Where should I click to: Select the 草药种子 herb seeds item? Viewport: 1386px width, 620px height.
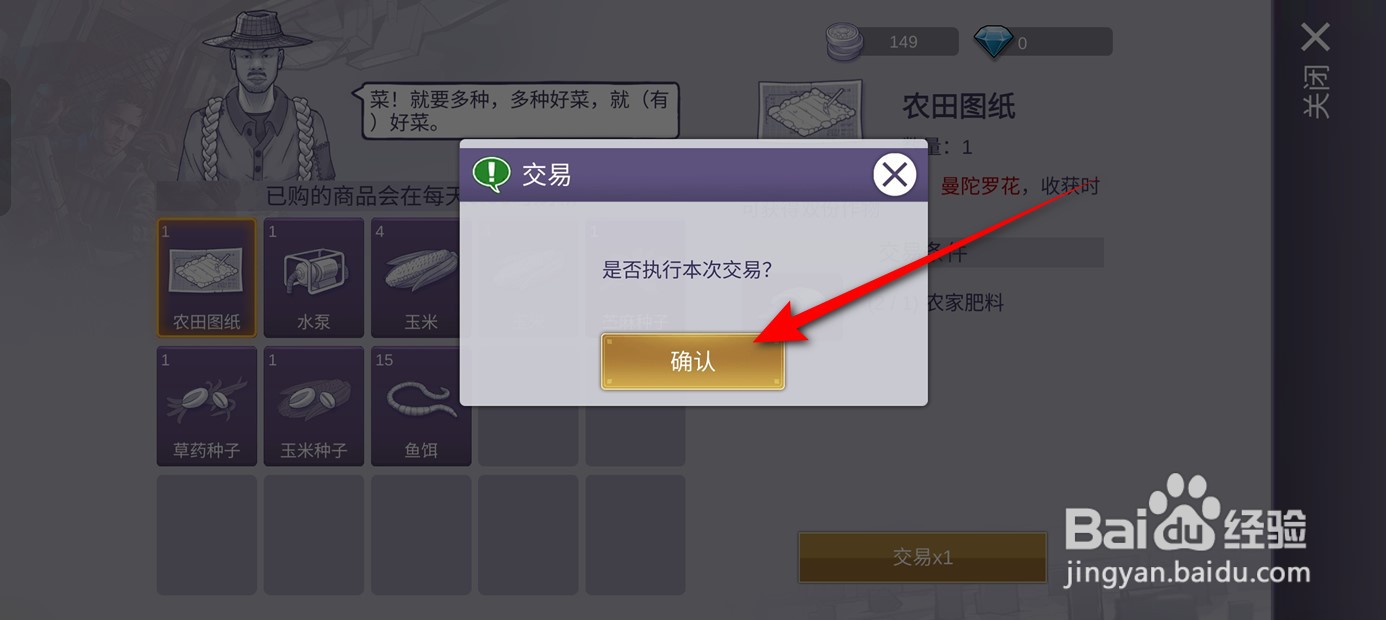click(x=206, y=406)
